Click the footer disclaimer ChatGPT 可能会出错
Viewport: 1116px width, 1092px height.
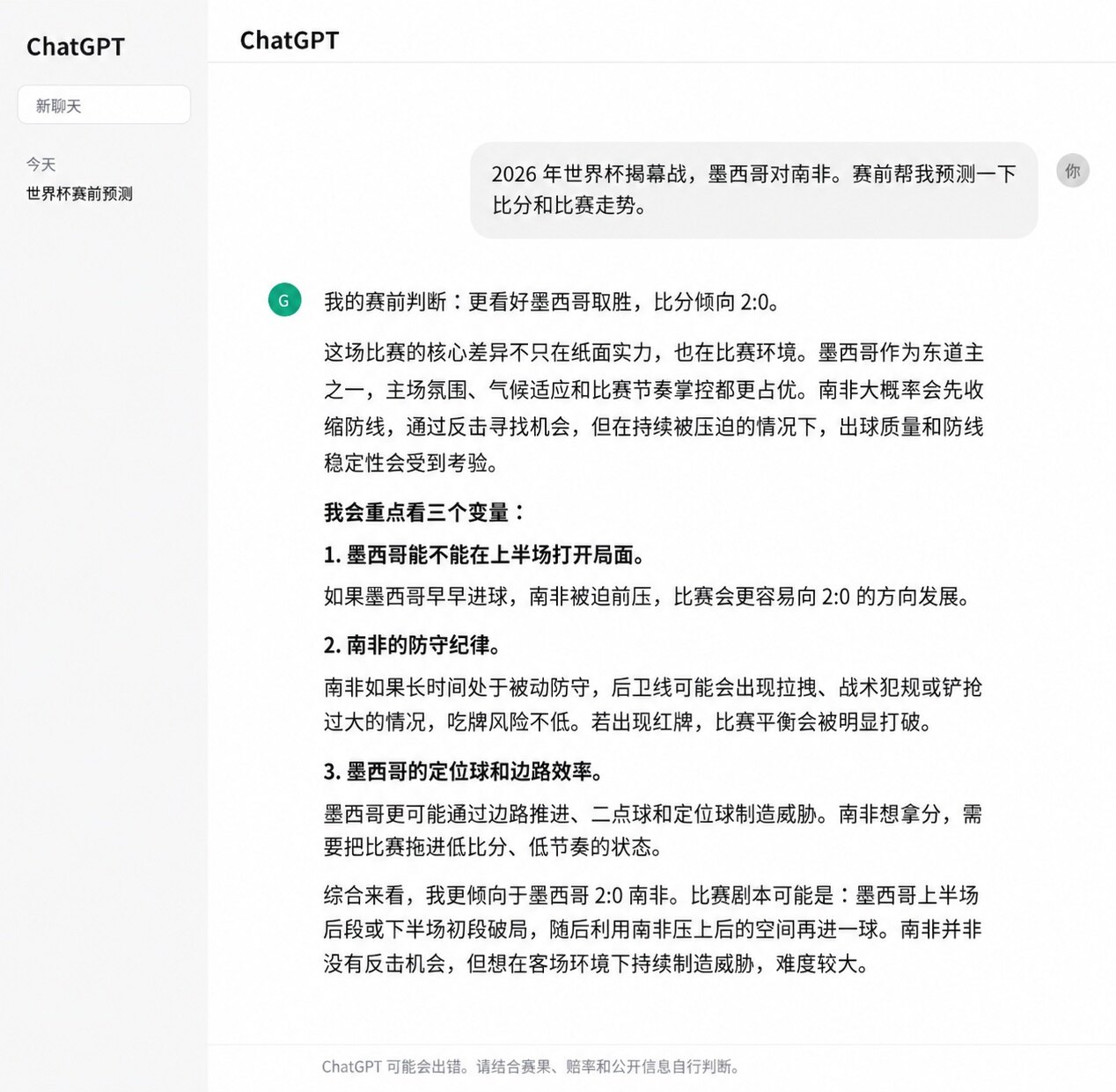(531, 1066)
